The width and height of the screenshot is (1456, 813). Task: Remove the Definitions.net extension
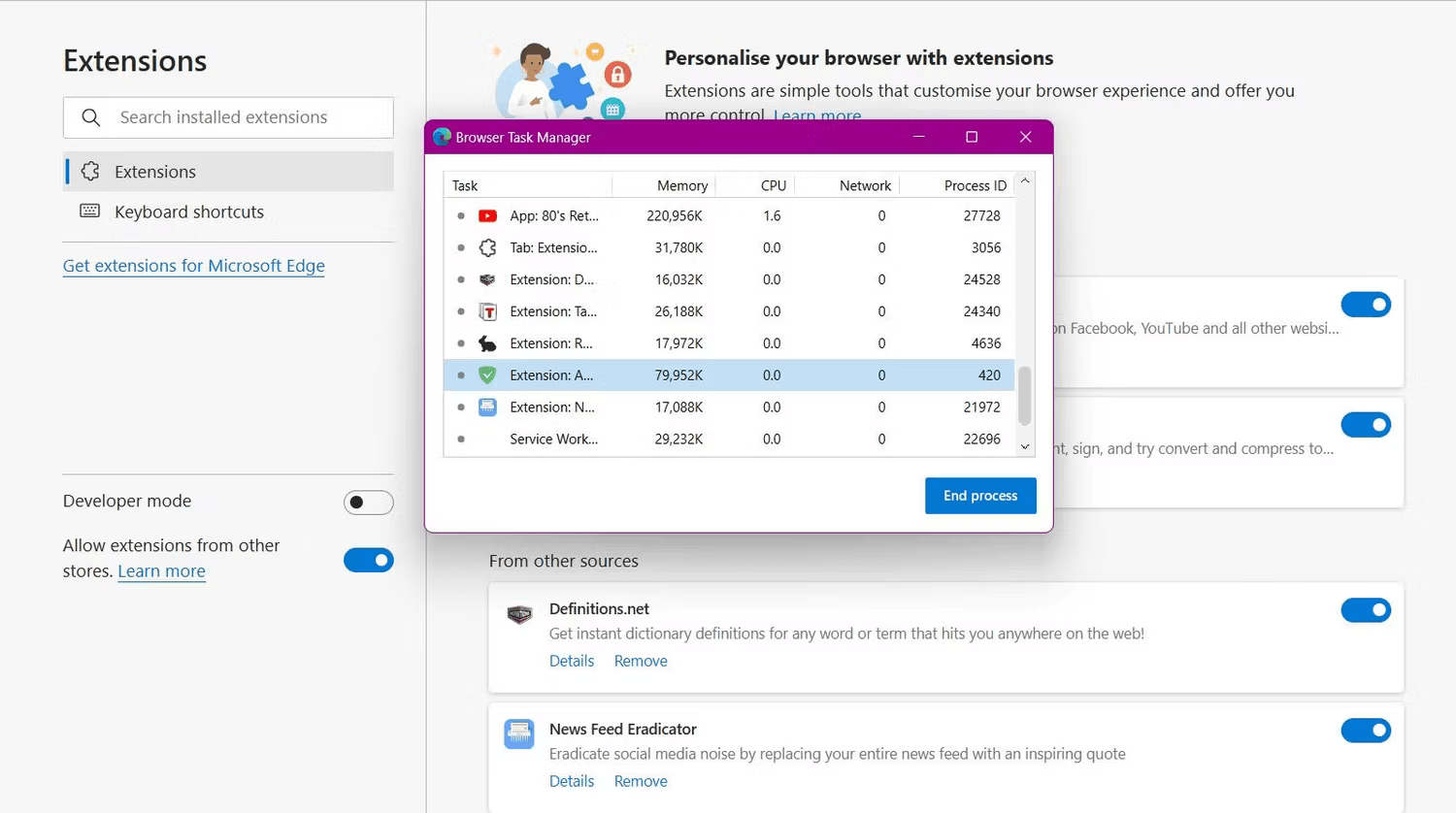641,661
